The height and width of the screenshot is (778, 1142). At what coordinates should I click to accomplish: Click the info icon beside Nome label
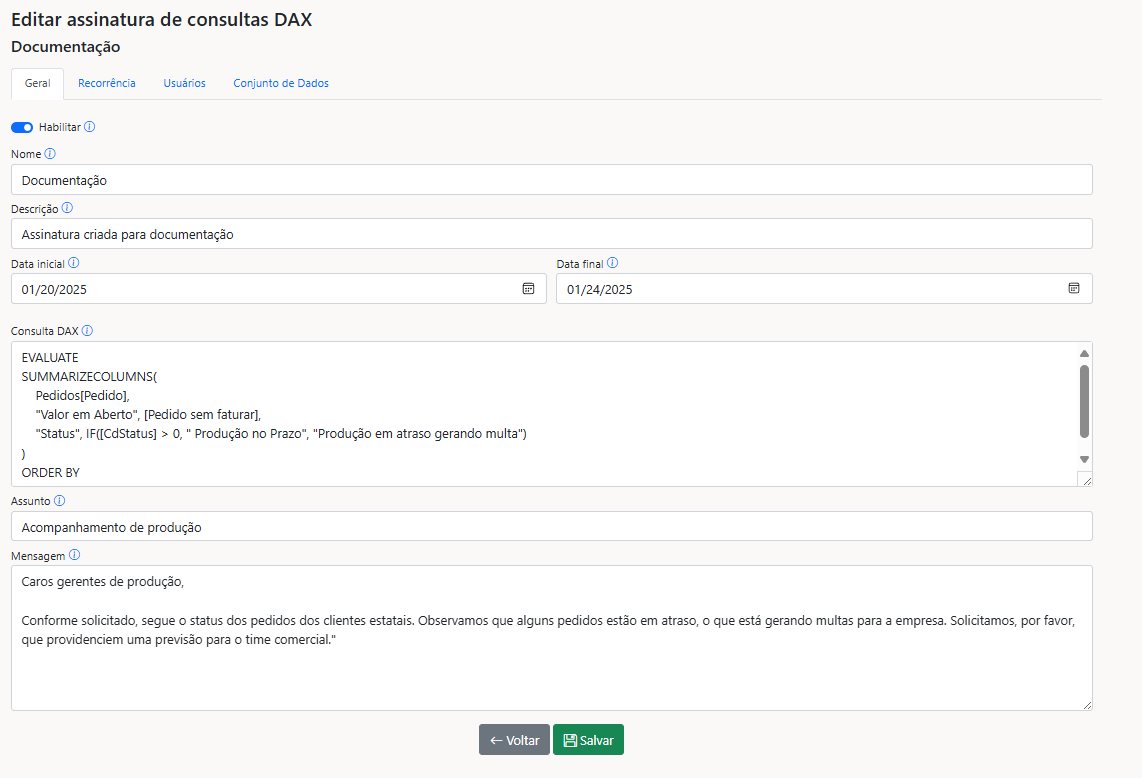coord(50,154)
